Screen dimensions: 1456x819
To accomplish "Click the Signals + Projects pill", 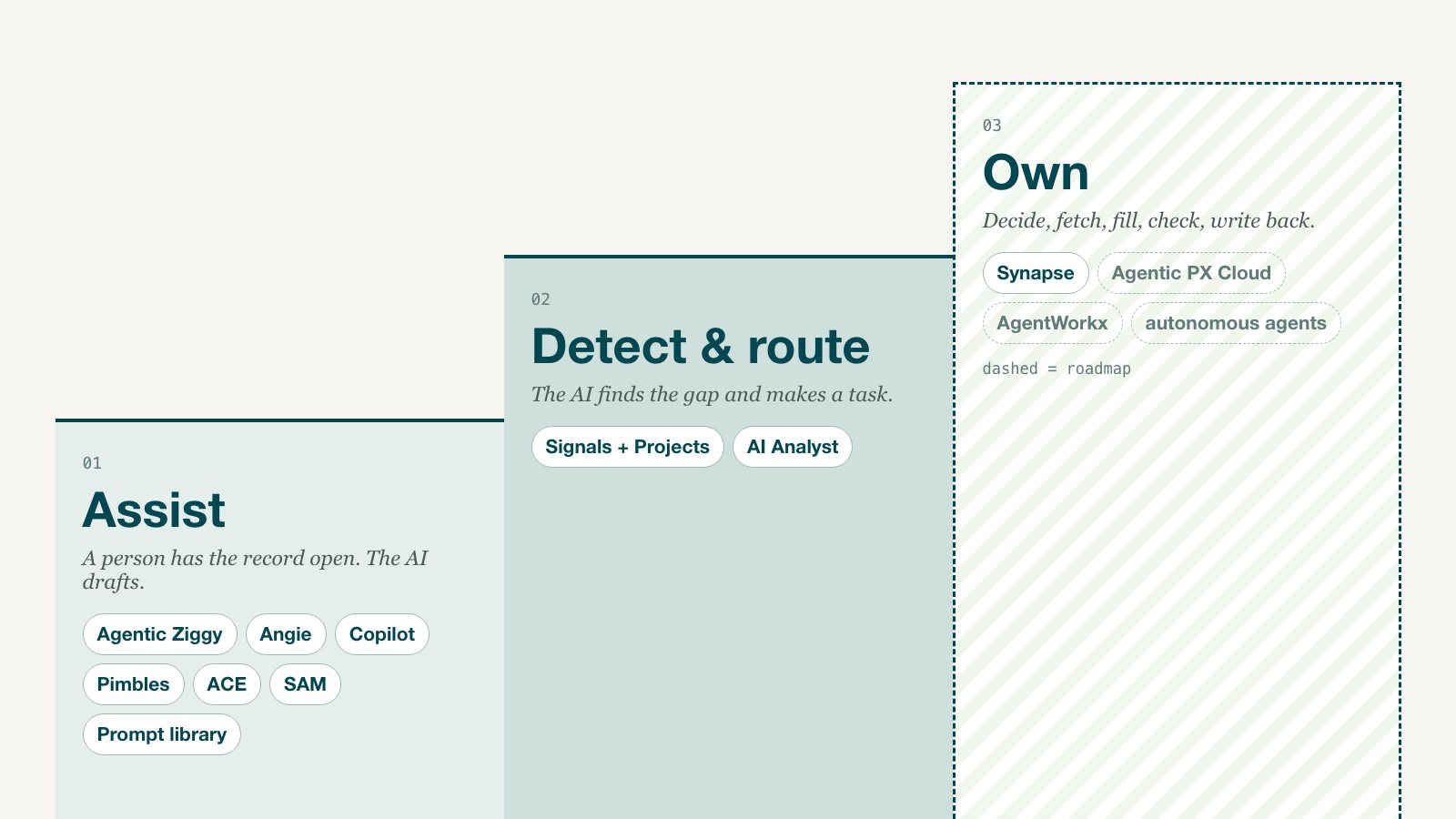I will pos(628,447).
